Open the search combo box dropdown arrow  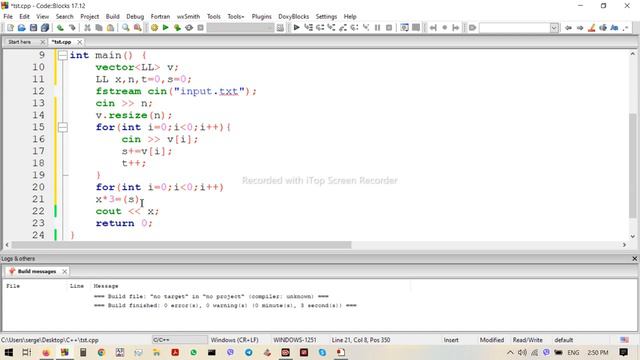(554, 28)
